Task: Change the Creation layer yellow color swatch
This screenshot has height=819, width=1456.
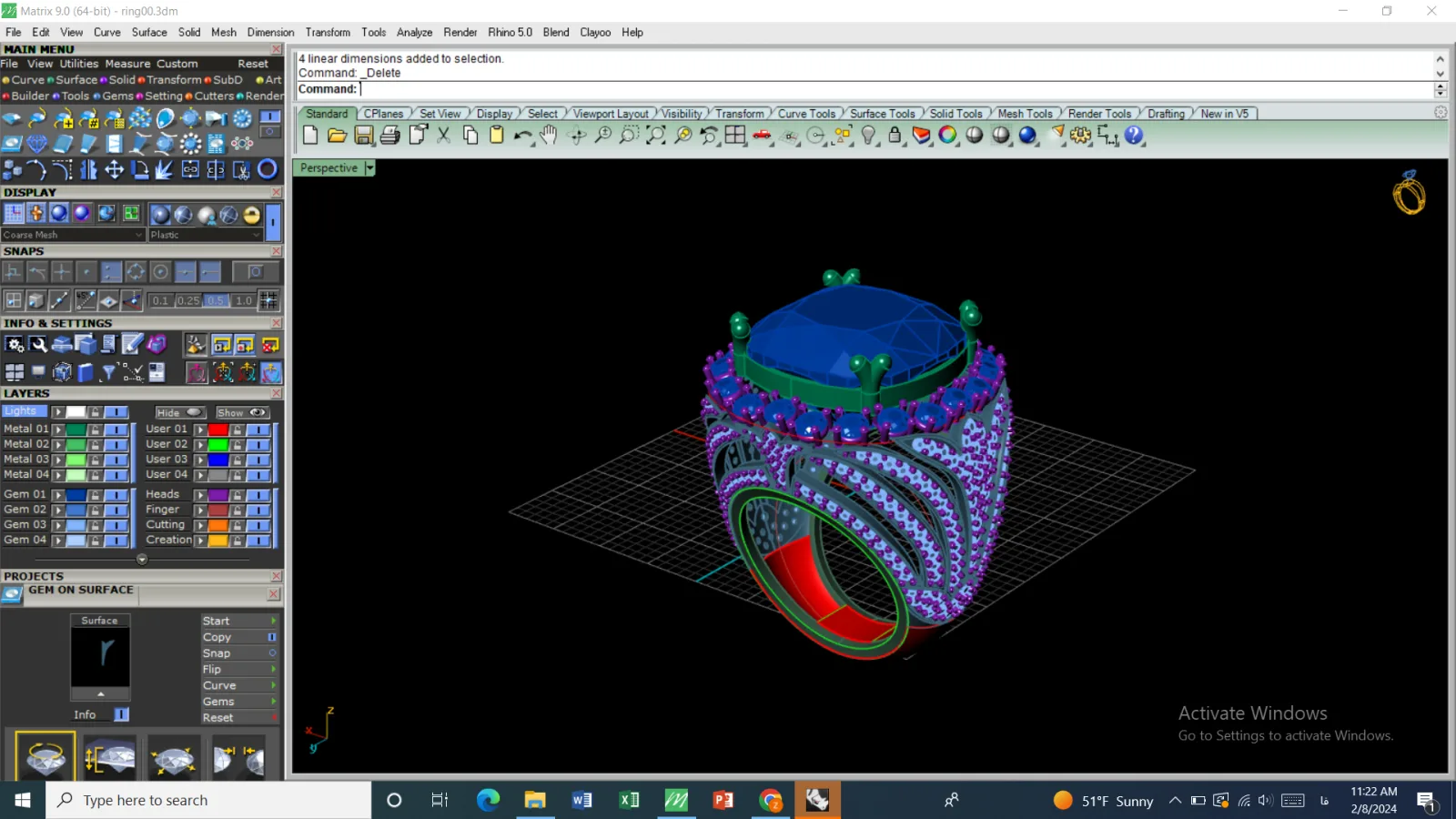Action: click(x=218, y=541)
